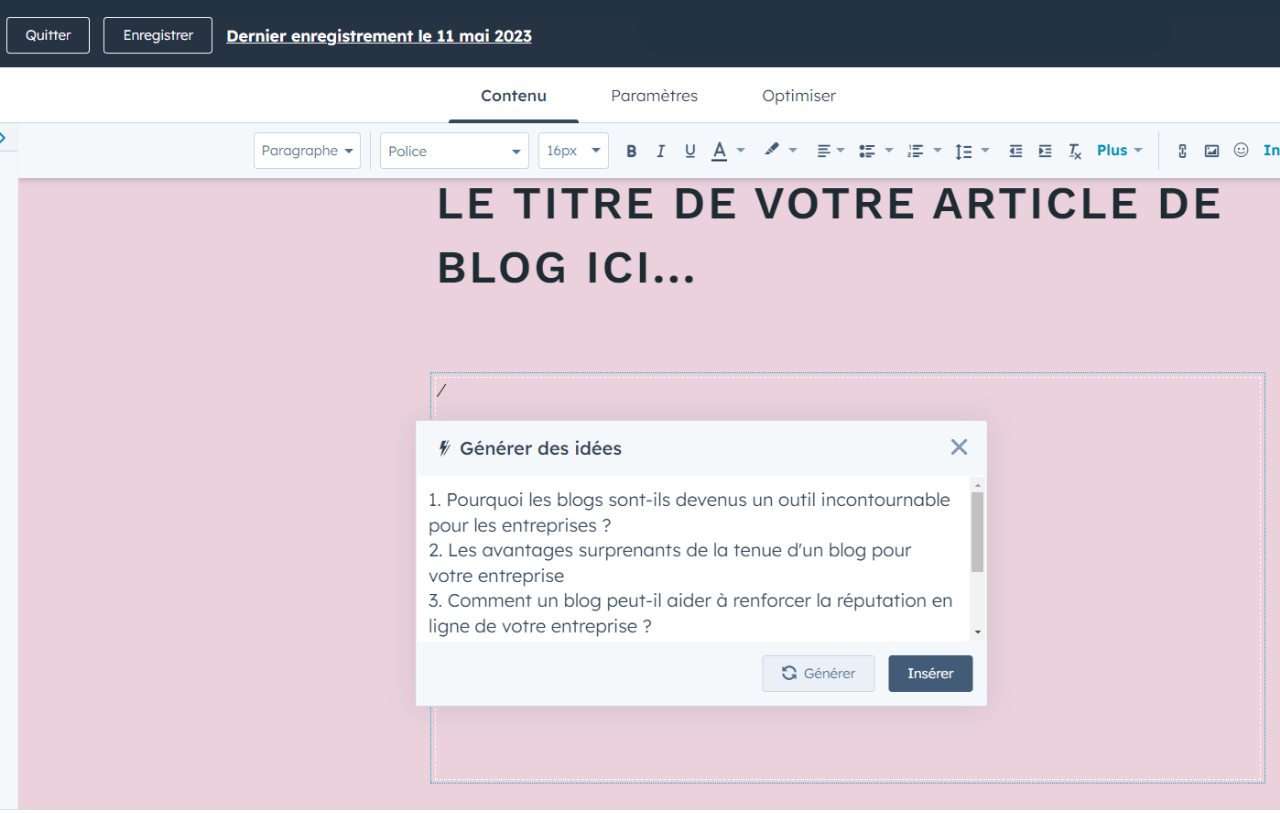Click the ideas list scrollbar
The width and height of the screenshot is (1280, 813).
tap(977, 532)
